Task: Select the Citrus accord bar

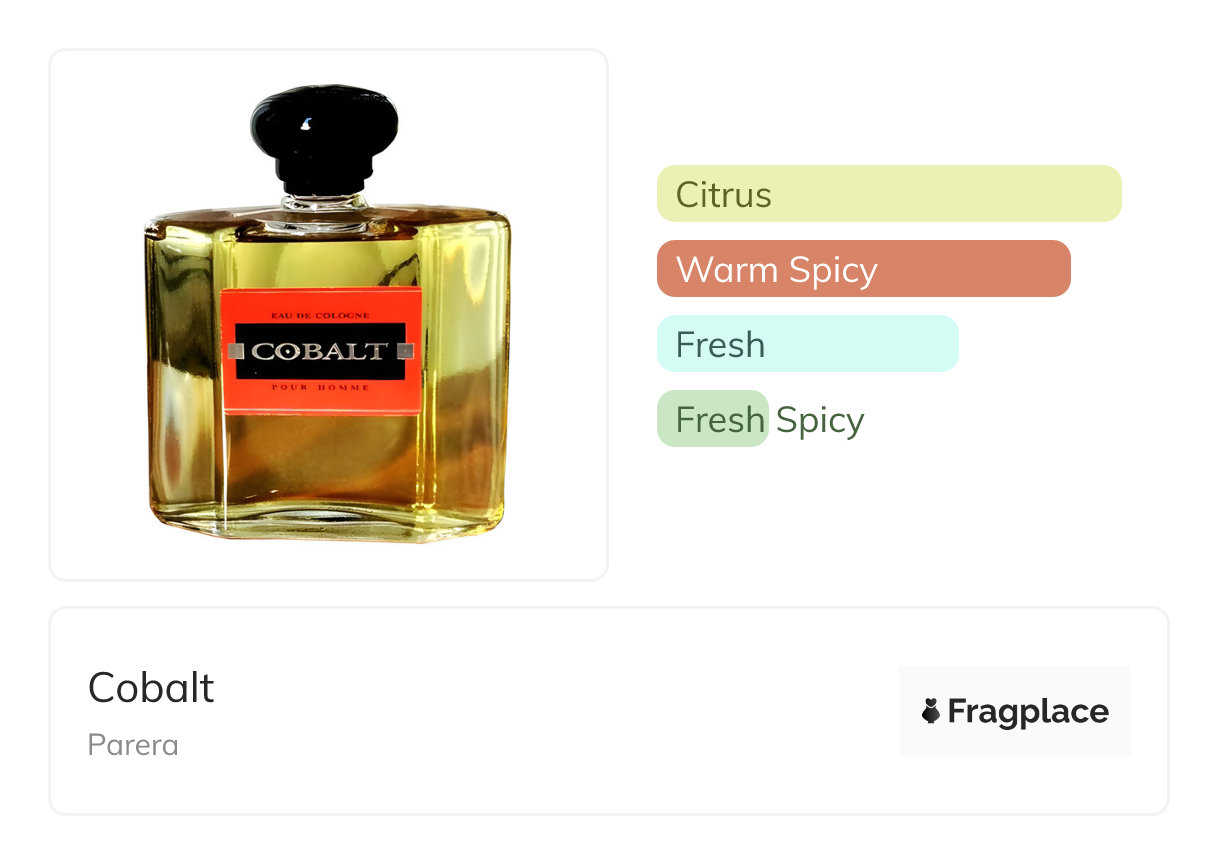Action: point(889,193)
